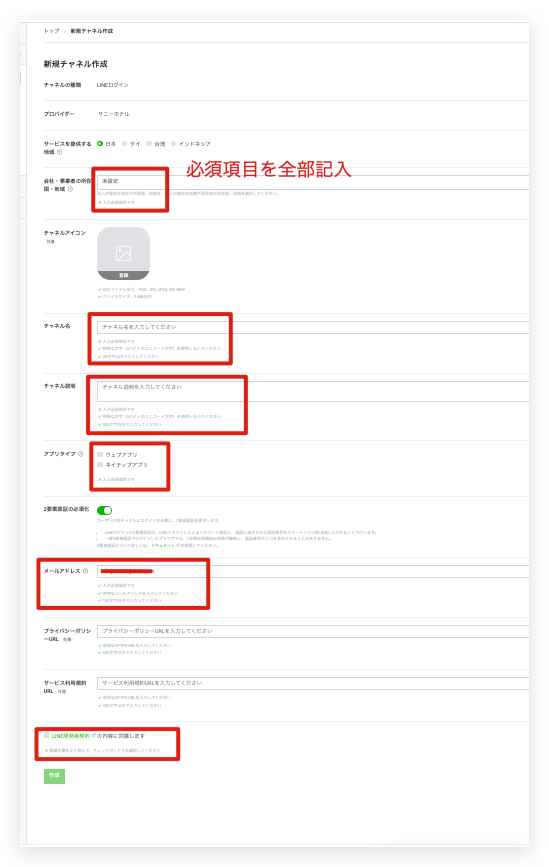This screenshot has height=867, width=549.
Task: Check the LINE開発者契約 agreement checkbox
Action: [x=47, y=735]
